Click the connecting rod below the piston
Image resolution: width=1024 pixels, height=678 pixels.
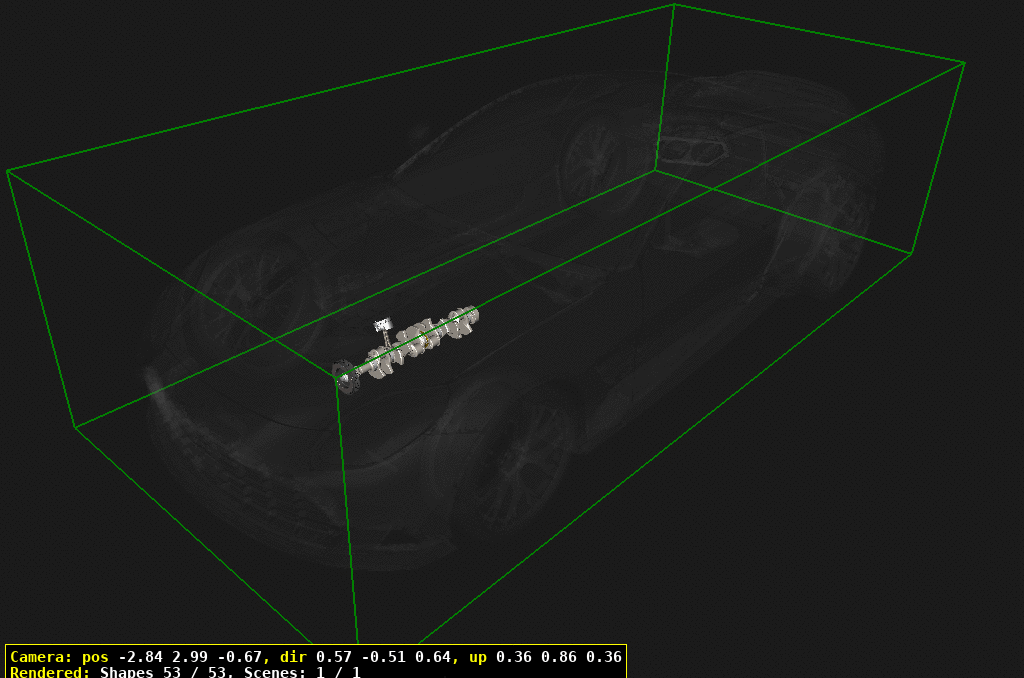[386, 340]
